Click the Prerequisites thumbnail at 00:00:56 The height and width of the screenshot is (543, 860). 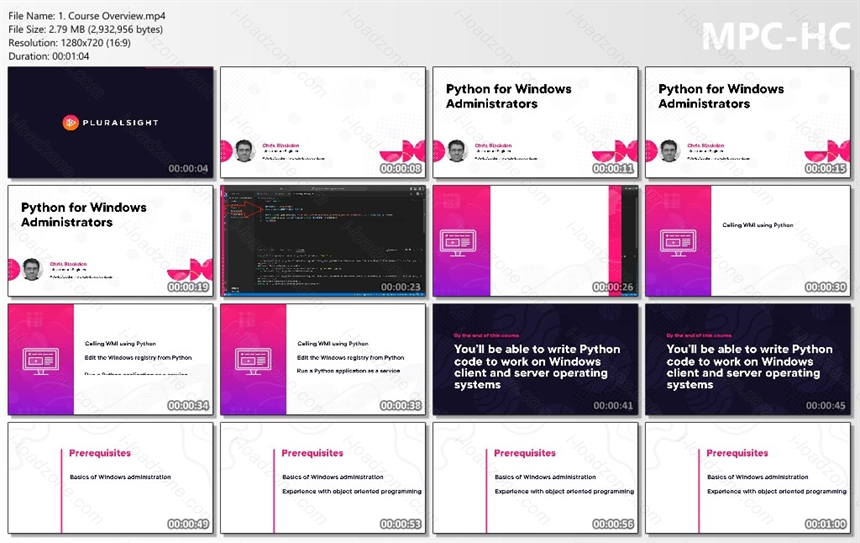tap(535, 478)
